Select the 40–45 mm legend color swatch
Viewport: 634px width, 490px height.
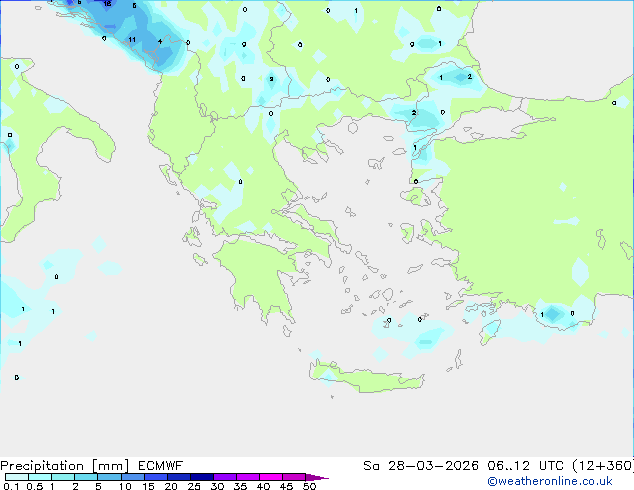coord(271,477)
